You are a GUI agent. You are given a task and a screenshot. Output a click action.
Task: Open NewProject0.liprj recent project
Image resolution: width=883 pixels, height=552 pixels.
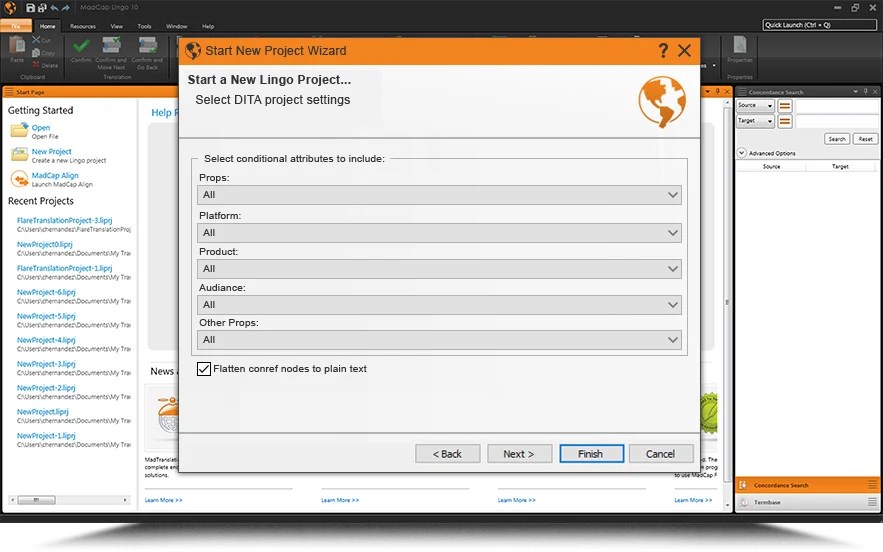[x=44, y=244]
